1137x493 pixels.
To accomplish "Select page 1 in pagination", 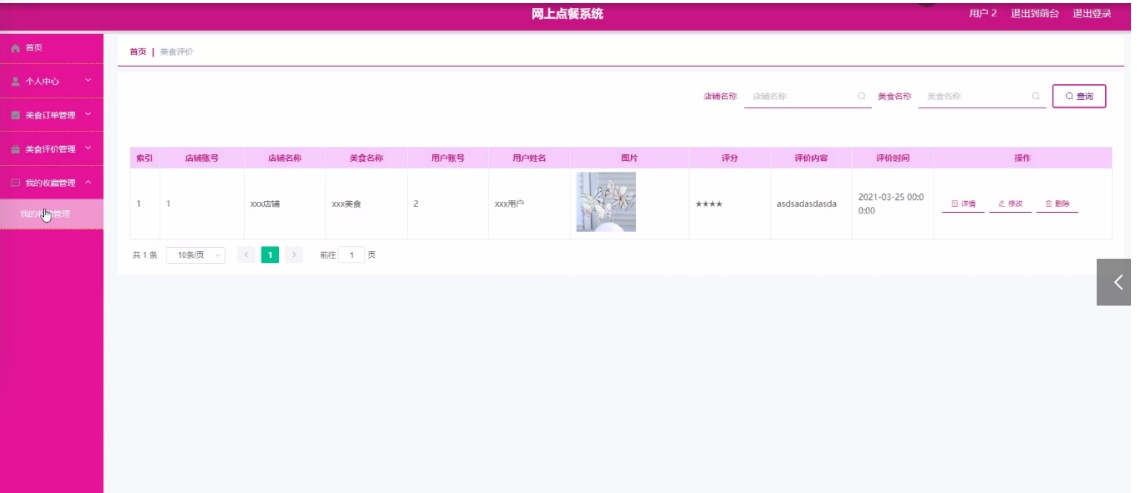I will point(270,255).
